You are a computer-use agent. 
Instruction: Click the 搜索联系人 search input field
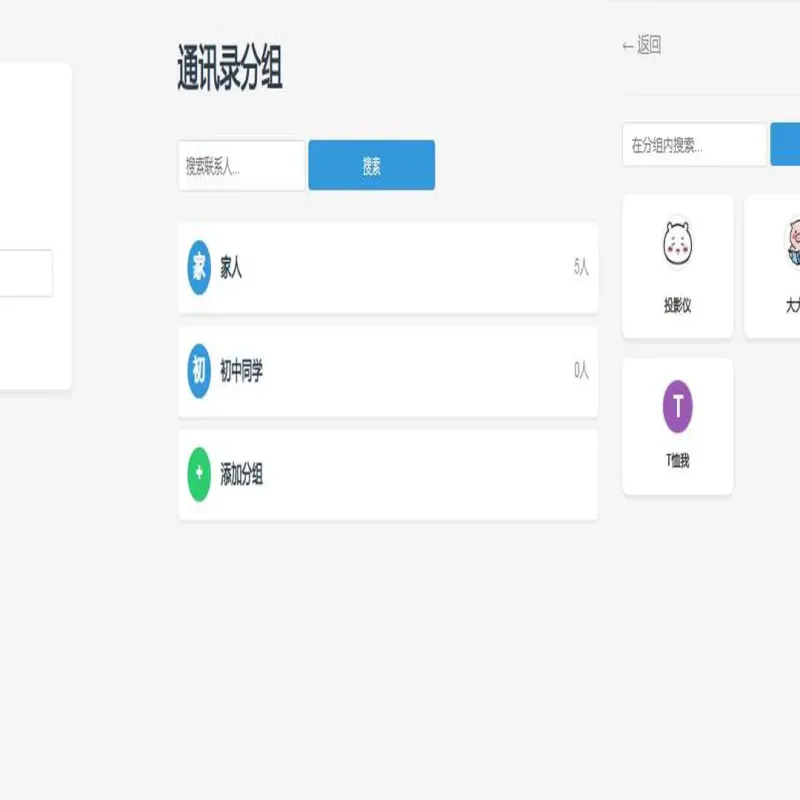click(242, 166)
